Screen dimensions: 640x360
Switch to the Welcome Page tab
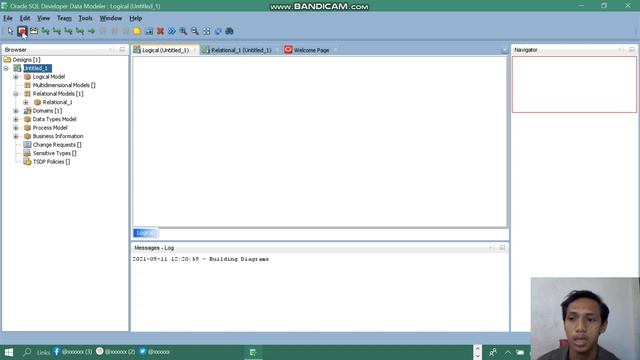click(x=311, y=50)
